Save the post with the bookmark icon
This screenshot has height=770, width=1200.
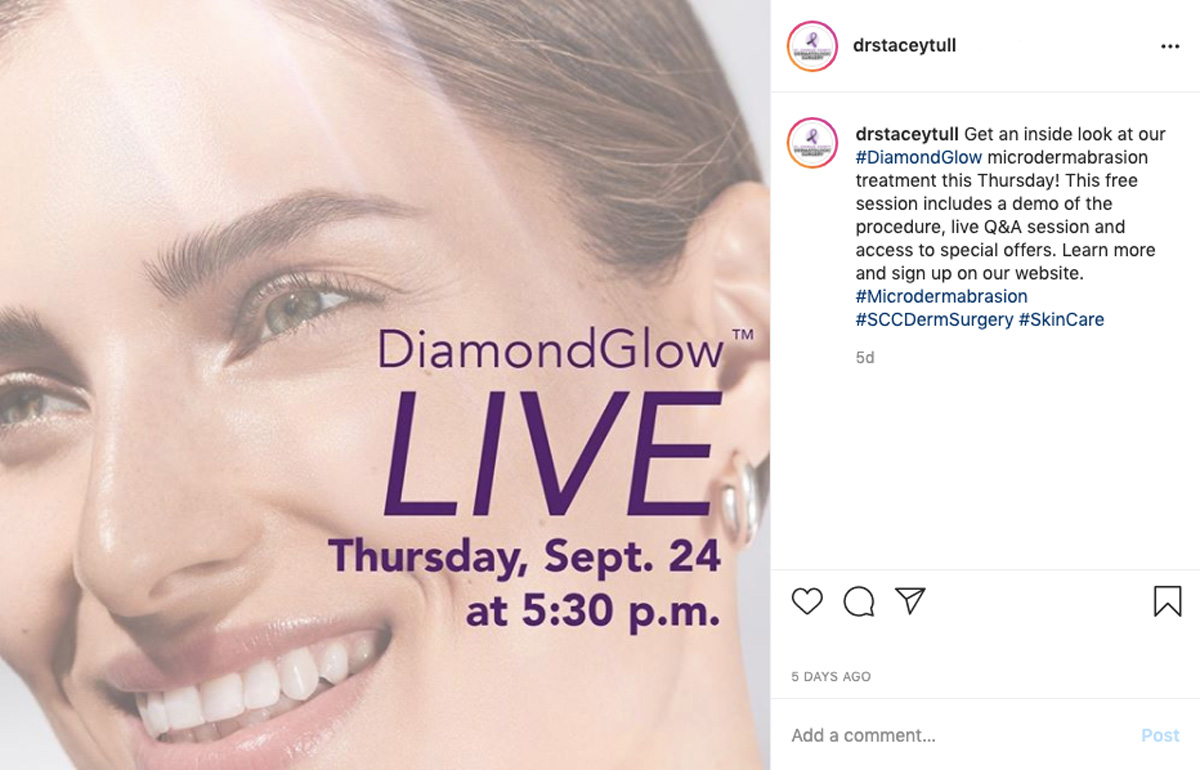1167,601
